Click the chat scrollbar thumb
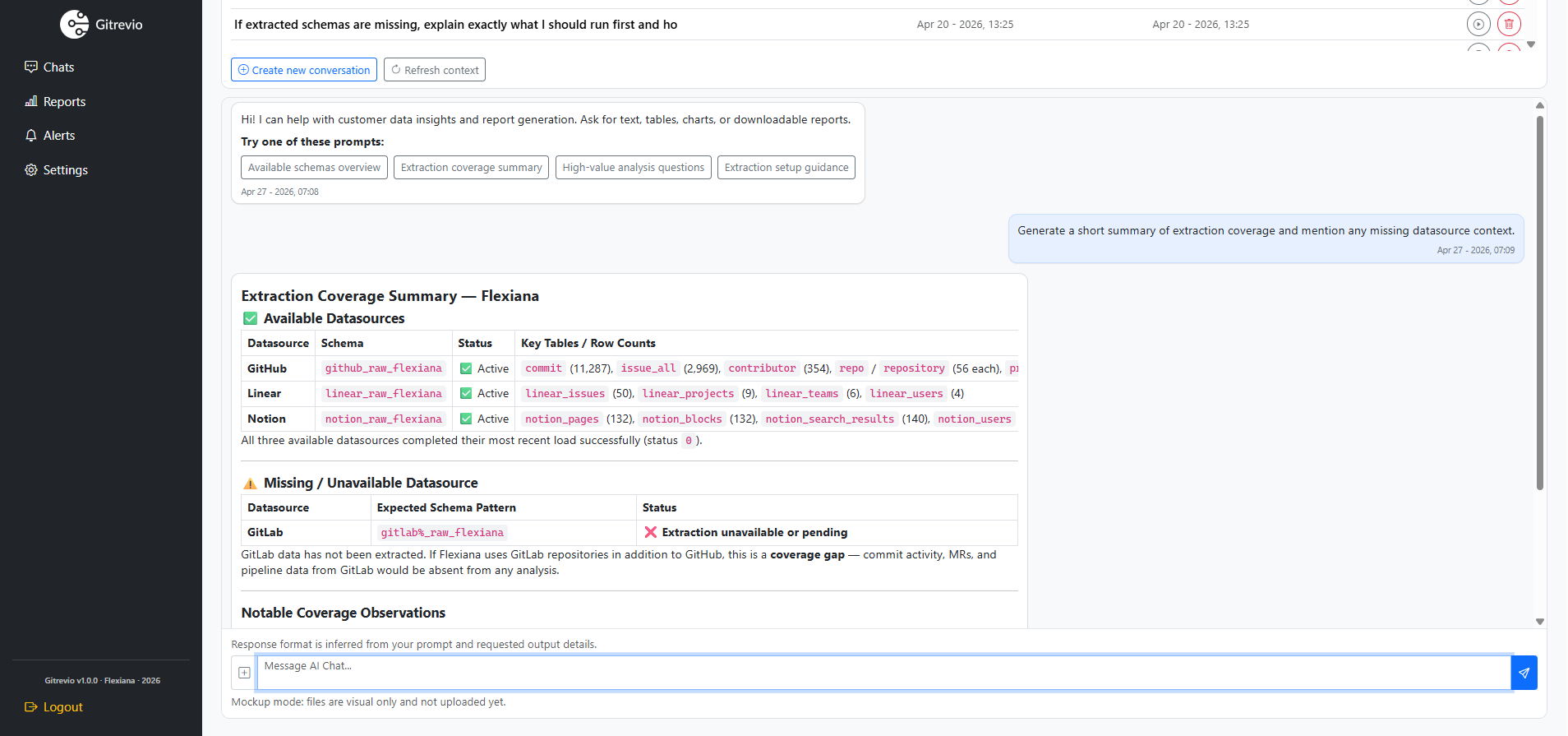 coord(1540,303)
